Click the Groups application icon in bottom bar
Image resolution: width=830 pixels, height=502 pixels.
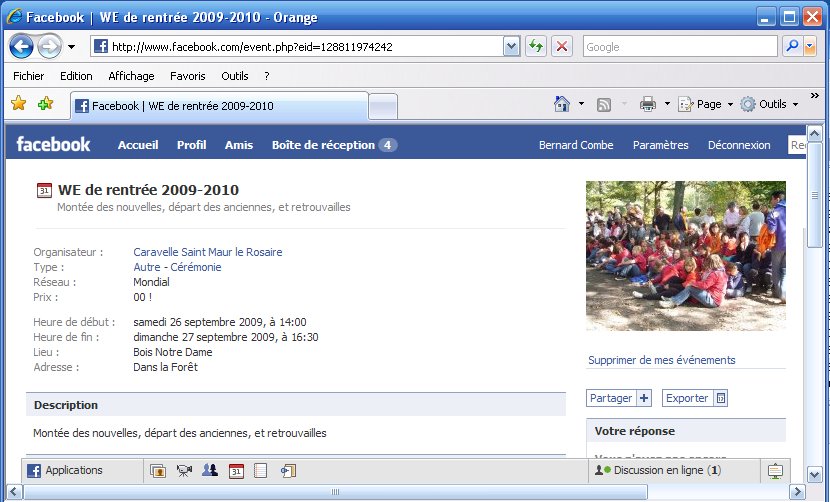[x=210, y=470]
